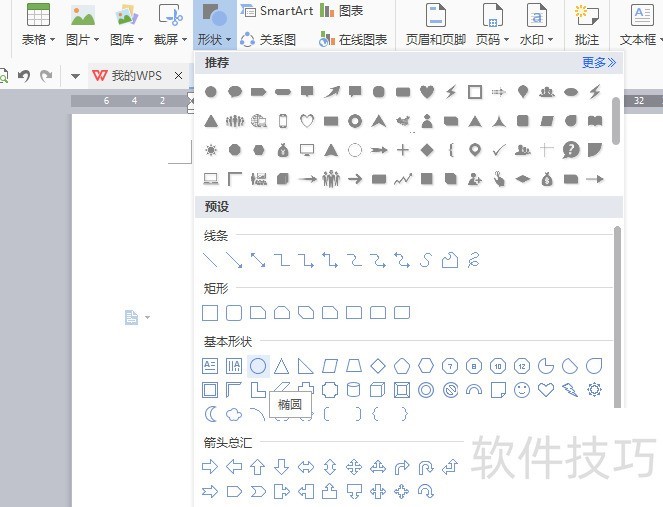Choose the double-arrow line in 线条

click(x=258, y=260)
